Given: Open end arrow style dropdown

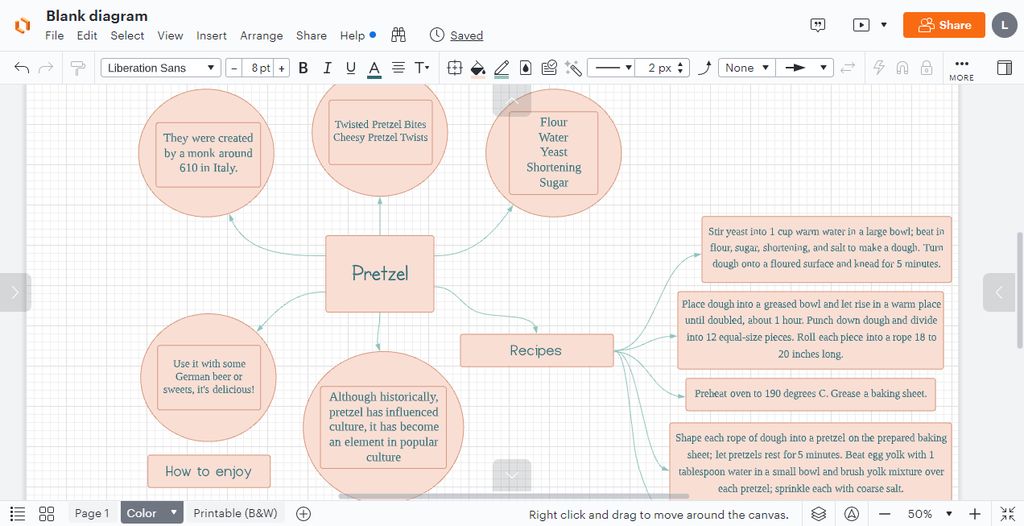Looking at the screenshot, I should tap(805, 68).
